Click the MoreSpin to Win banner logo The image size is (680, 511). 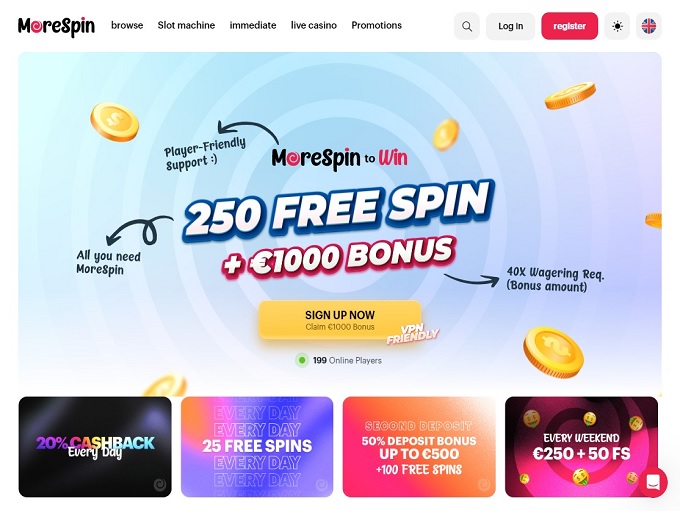(340, 158)
